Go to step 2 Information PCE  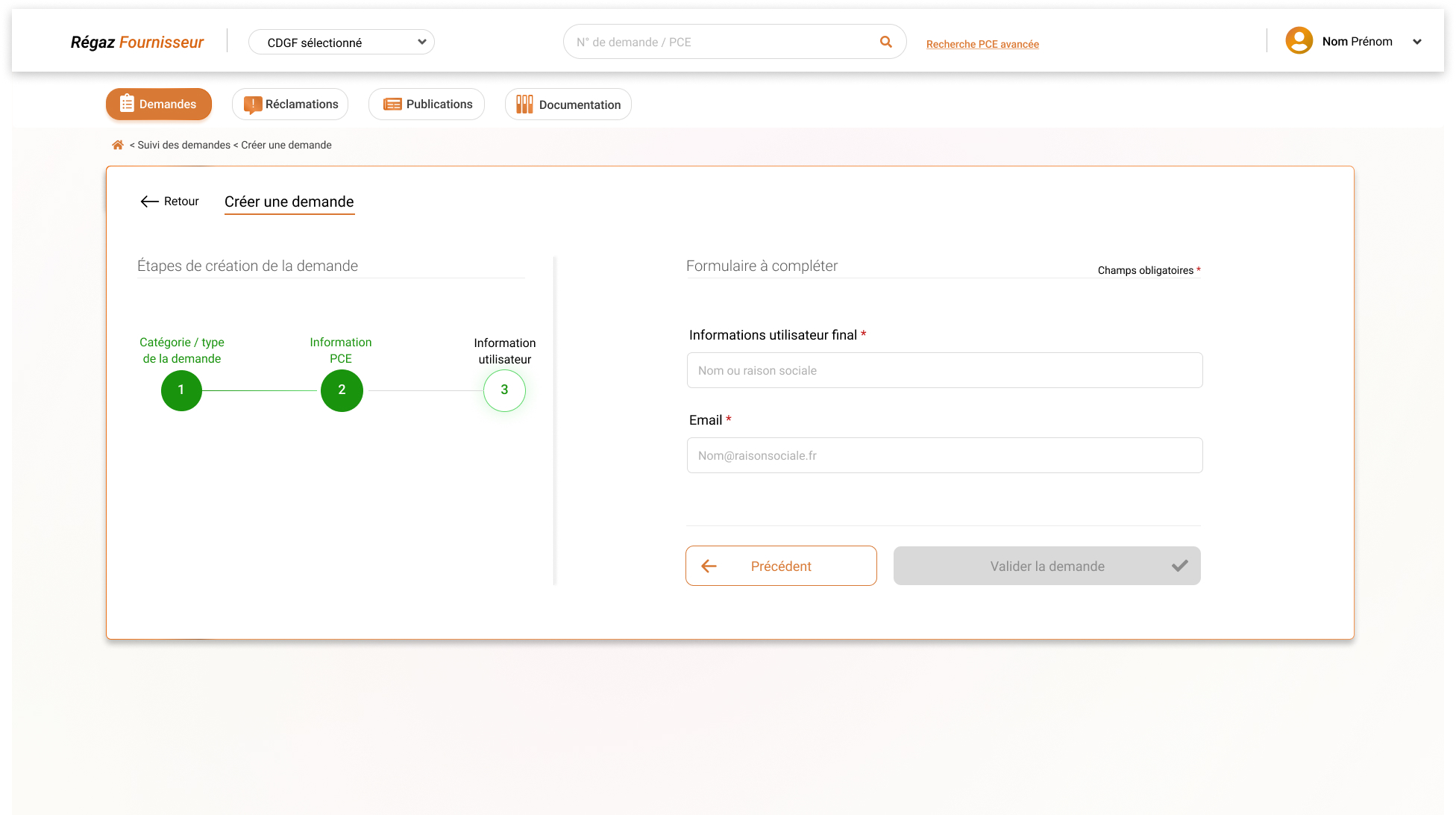point(342,390)
